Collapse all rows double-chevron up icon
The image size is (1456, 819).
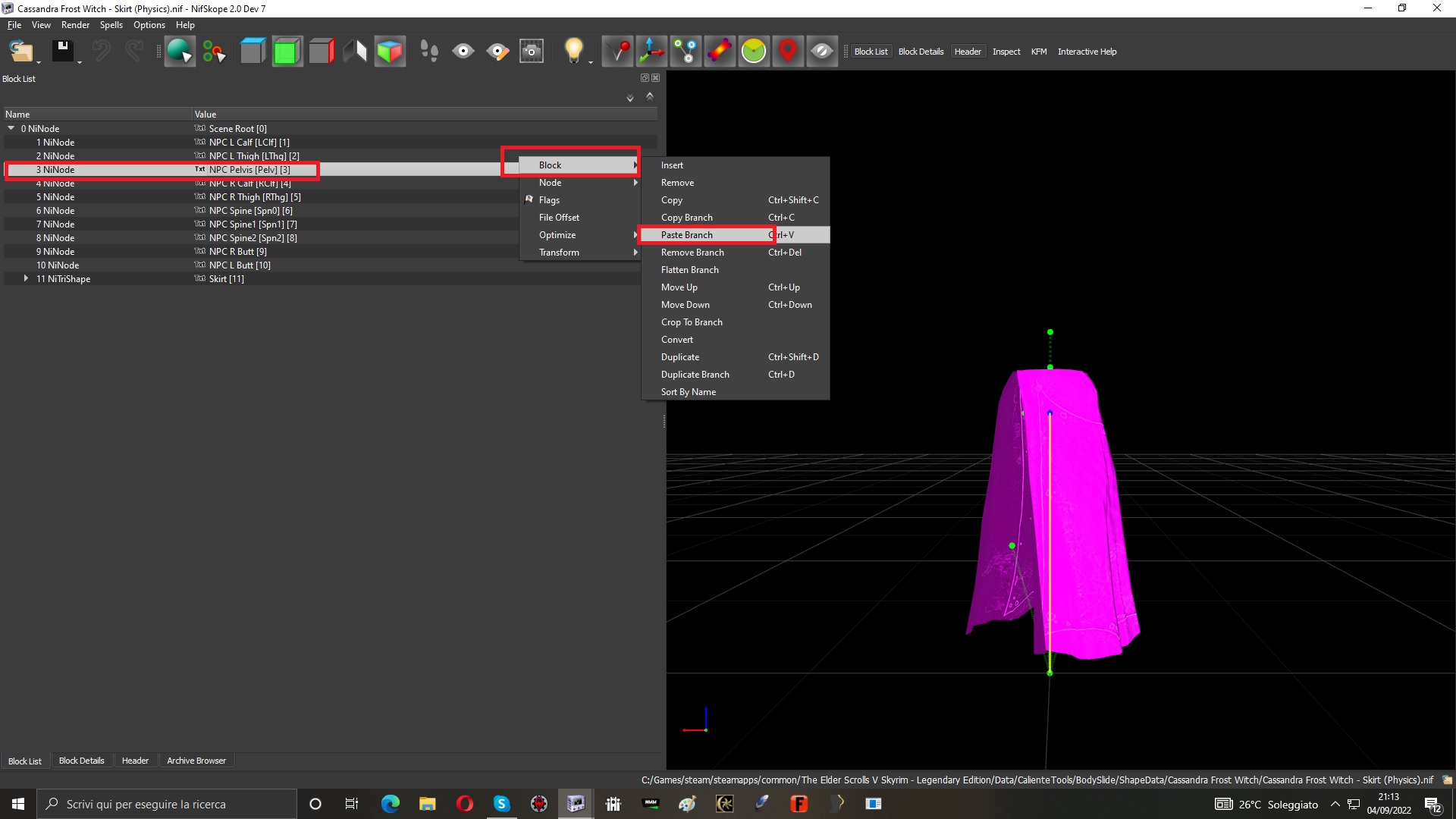(650, 96)
